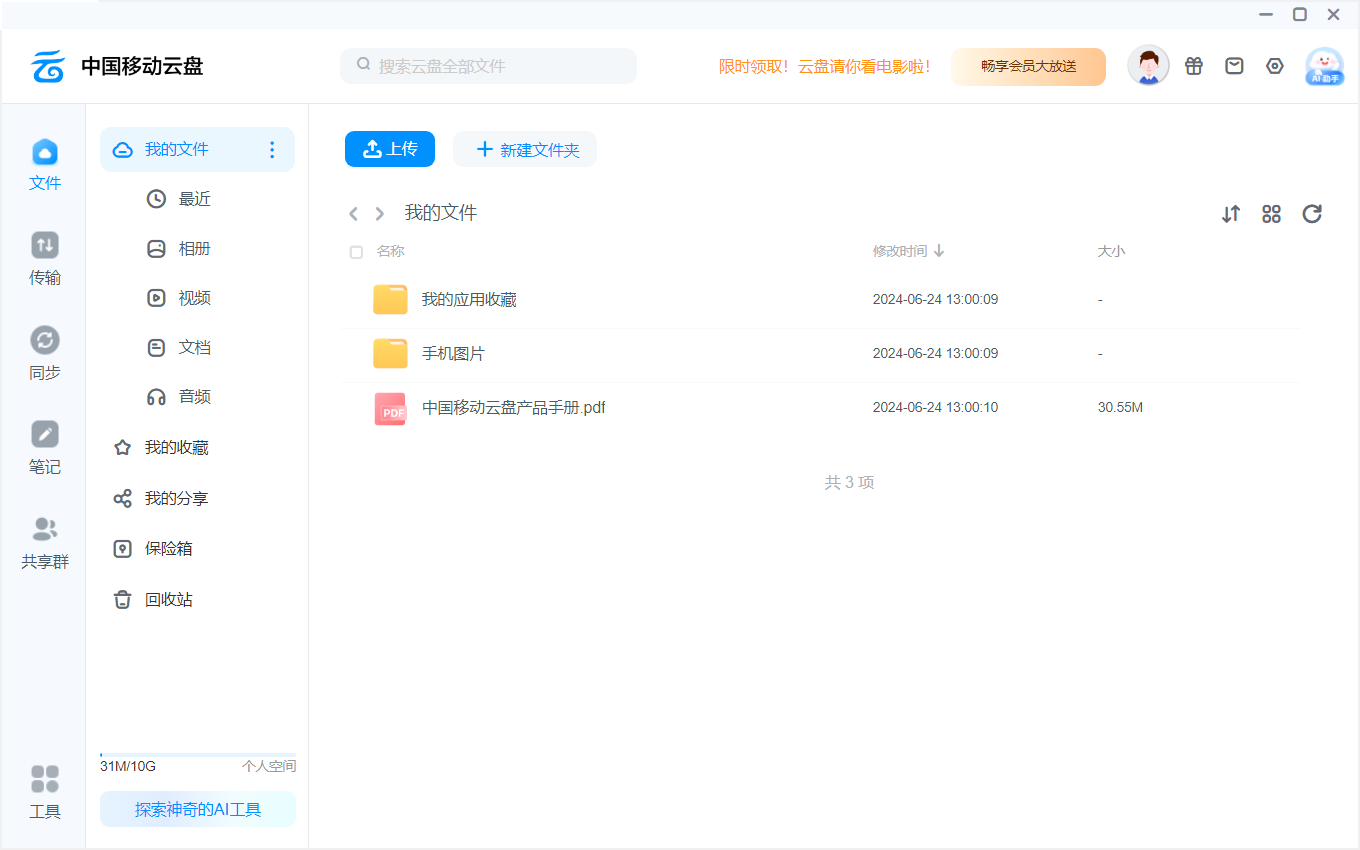Navigate forward with right arrow
Viewport: 1360px width, 850px height.
[x=380, y=214]
